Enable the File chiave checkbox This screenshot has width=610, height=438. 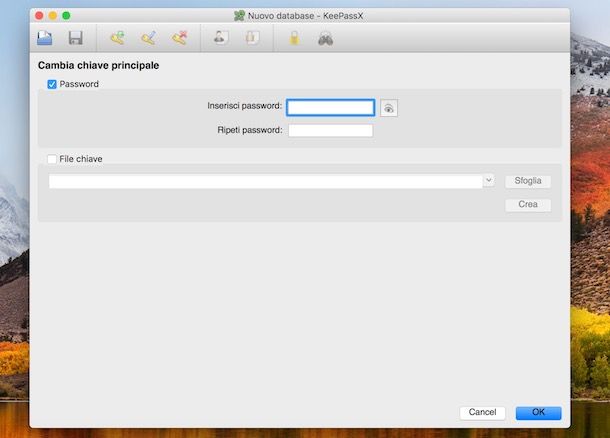click(52, 159)
